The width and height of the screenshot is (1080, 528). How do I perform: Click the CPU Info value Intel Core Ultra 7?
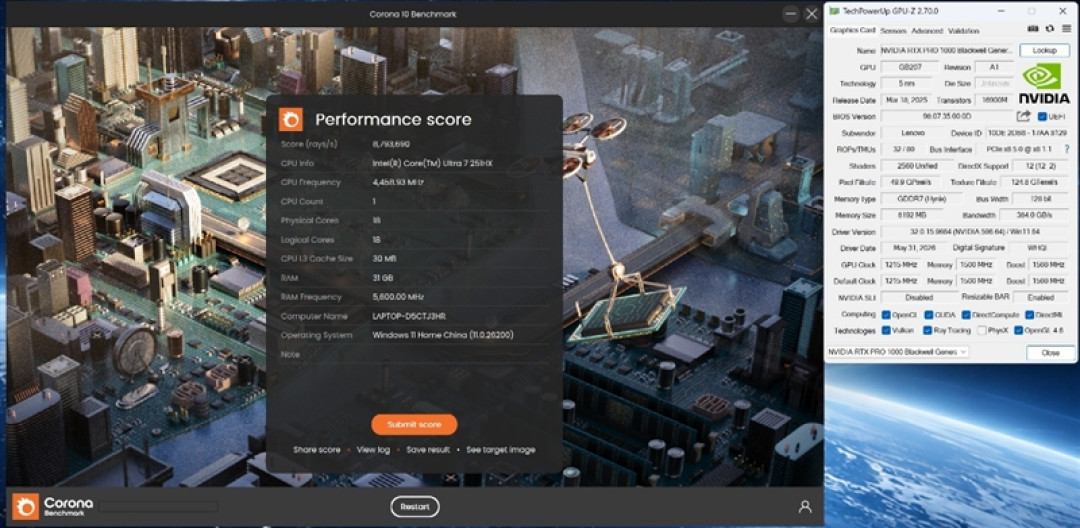click(433, 163)
